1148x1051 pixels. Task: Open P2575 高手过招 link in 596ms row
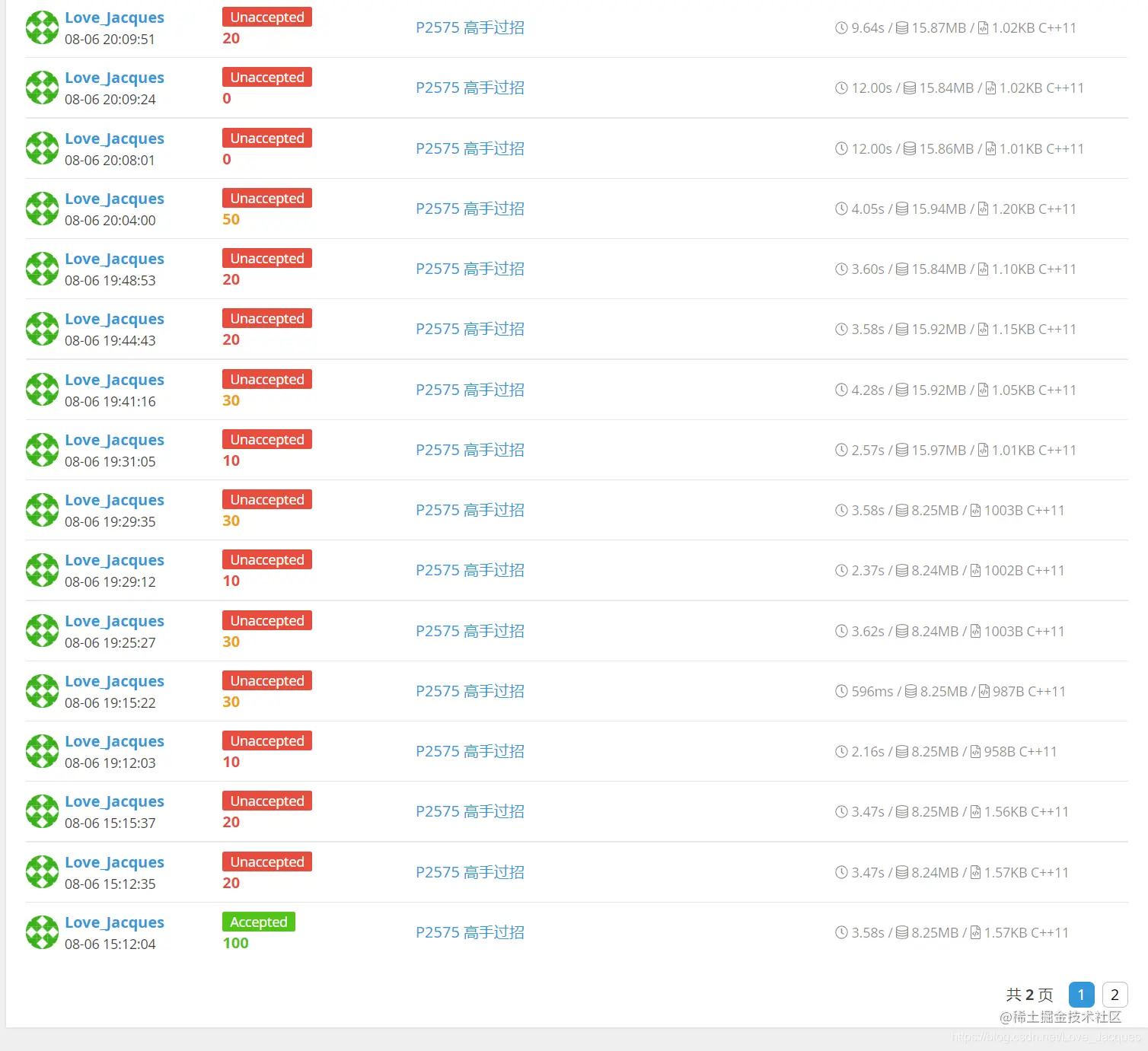[x=470, y=691]
